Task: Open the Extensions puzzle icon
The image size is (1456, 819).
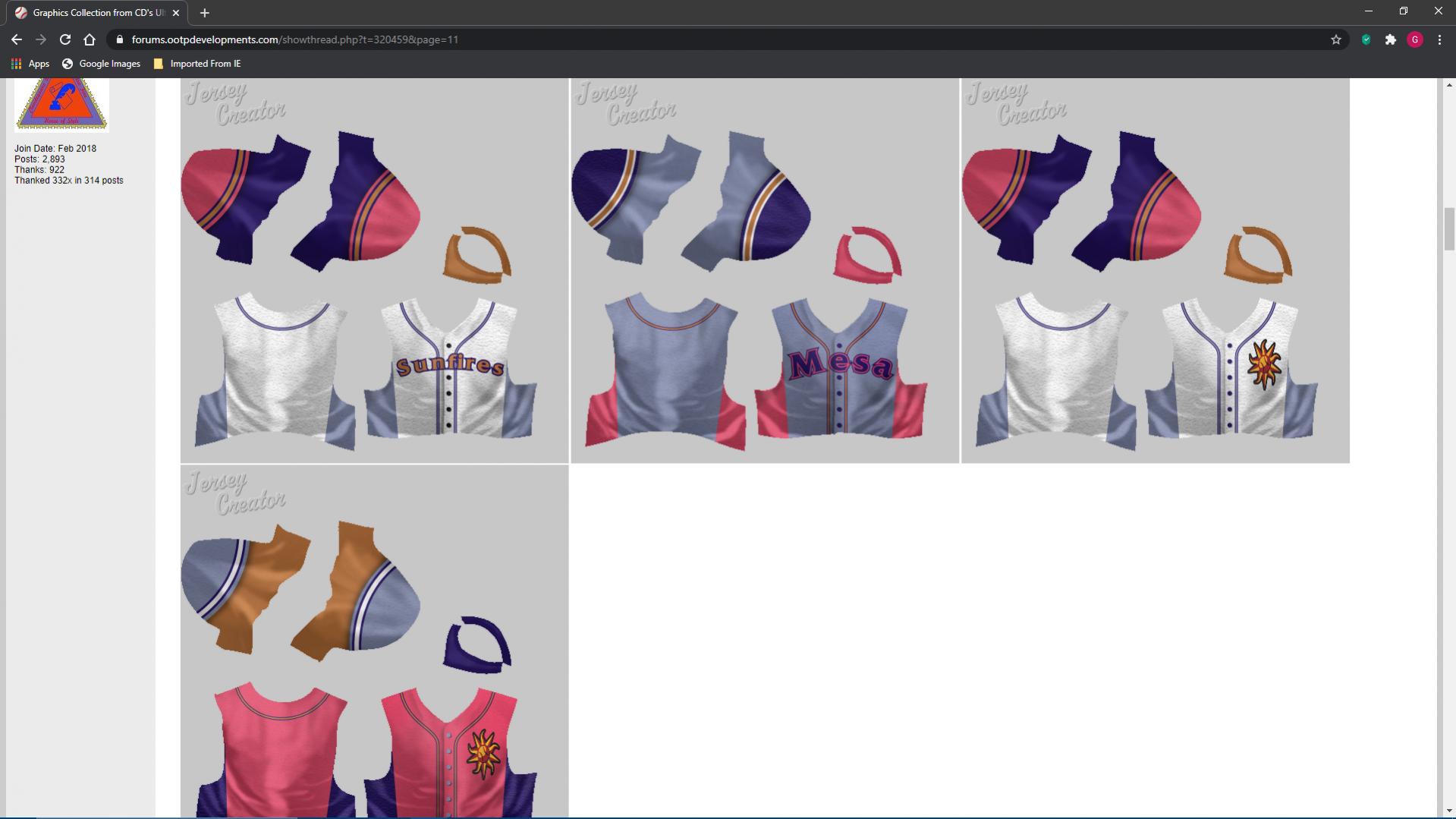Action: 1390,39
